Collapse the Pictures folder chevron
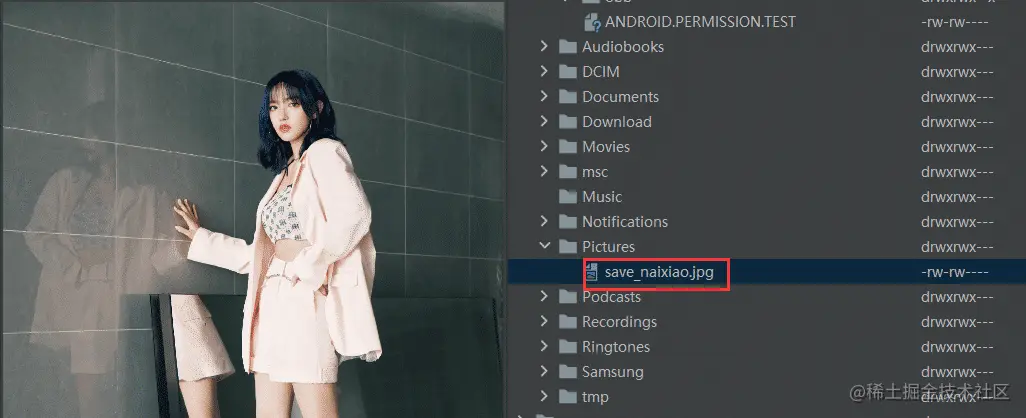The height and width of the screenshot is (418, 1026). [x=544, y=246]
